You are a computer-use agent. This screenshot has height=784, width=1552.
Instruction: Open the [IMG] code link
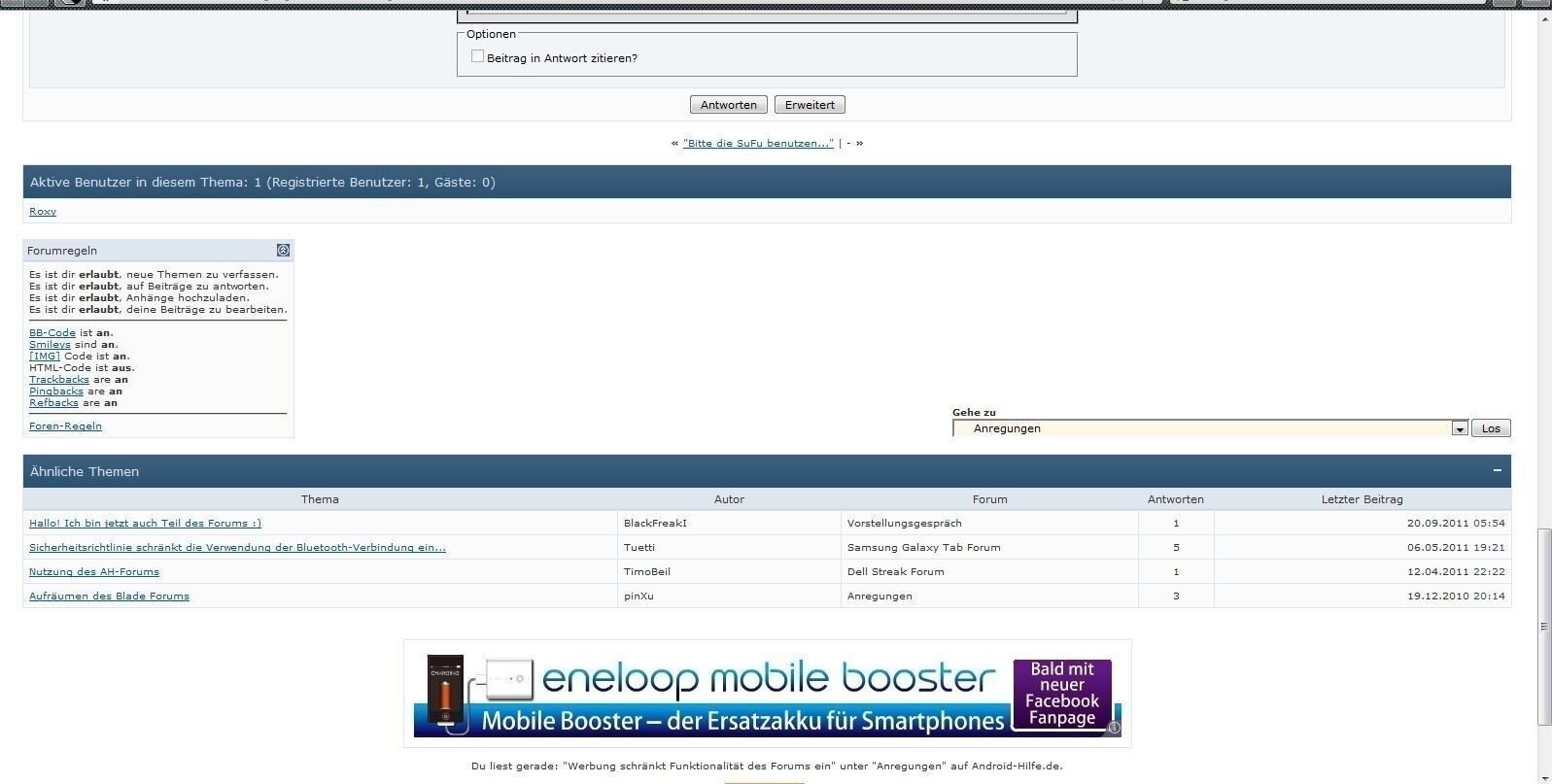pyautogui.click(x=45, y=357)
